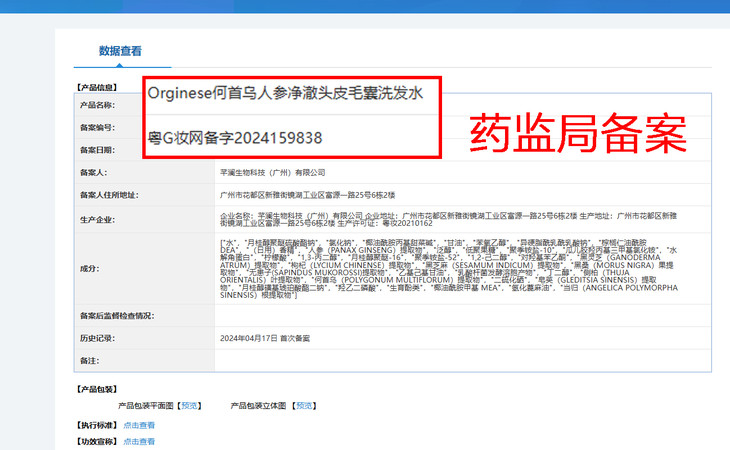Viewport: 730px width, 450px height.
Task: Click the 备注 row label
Action: point(88,359)
